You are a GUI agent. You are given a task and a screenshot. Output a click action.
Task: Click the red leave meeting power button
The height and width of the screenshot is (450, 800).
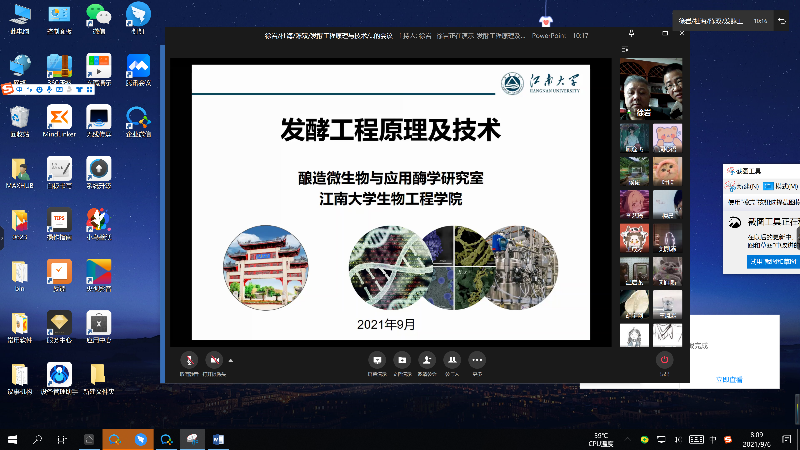(x=664, y=359)
